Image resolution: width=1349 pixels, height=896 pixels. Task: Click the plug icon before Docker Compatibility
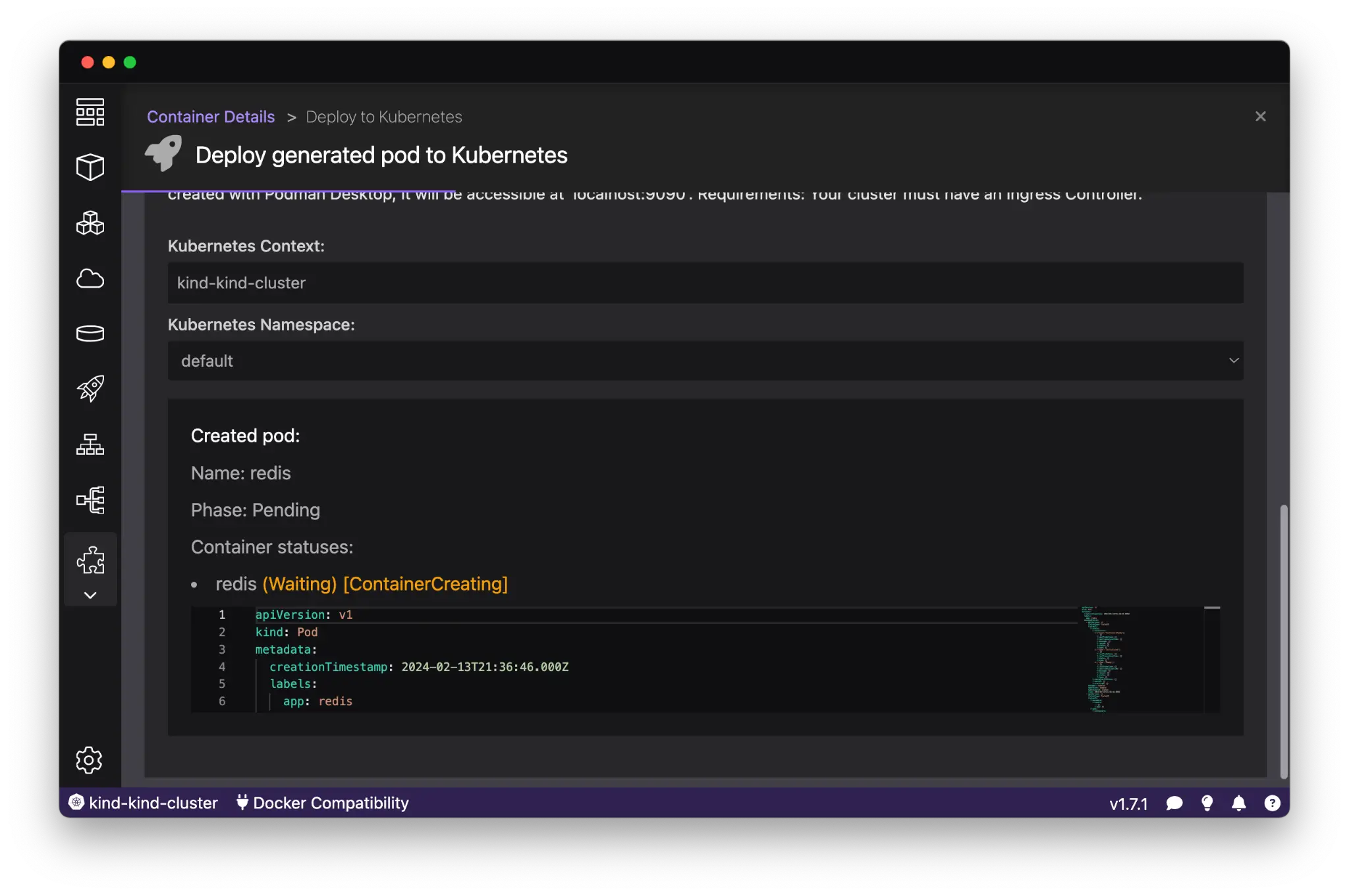242,803
